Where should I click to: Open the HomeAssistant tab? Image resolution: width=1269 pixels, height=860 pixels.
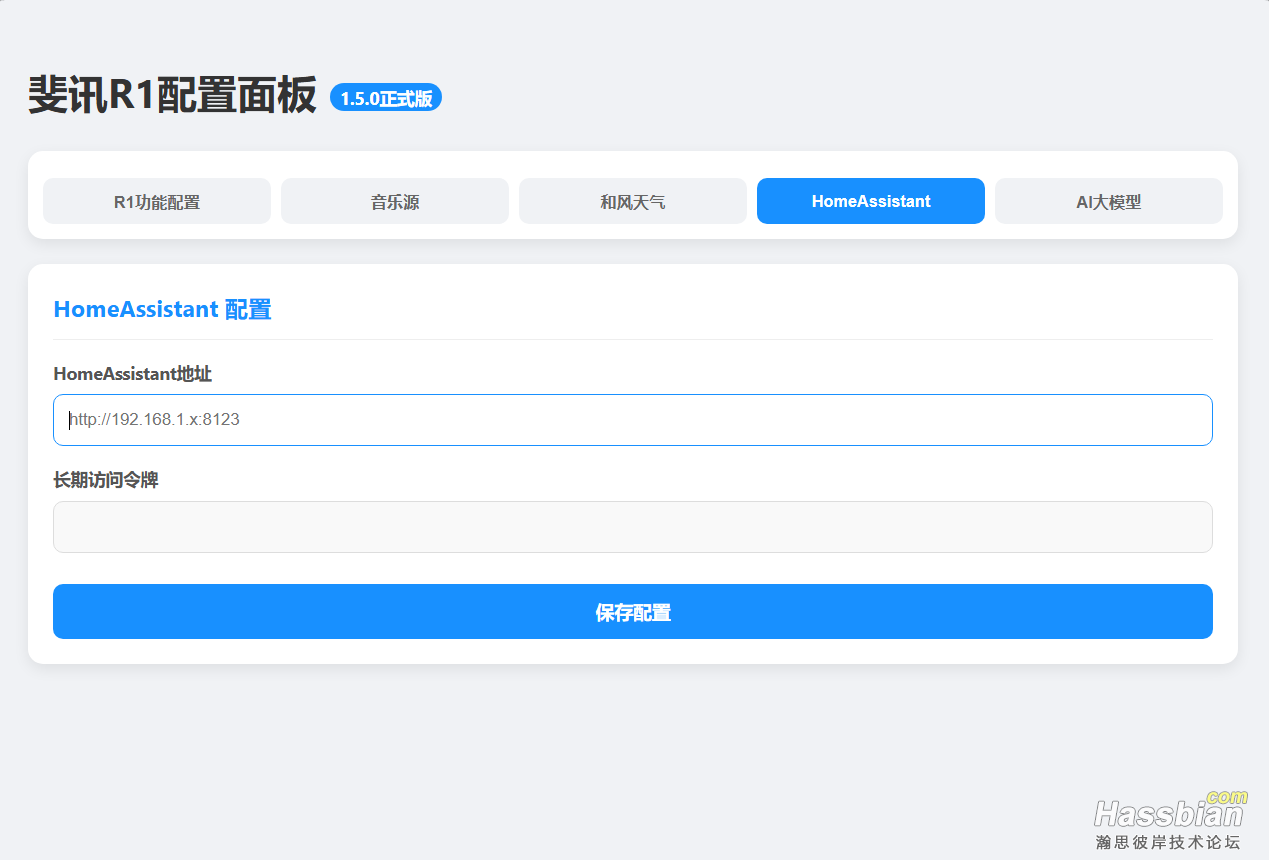click(871, 201)
